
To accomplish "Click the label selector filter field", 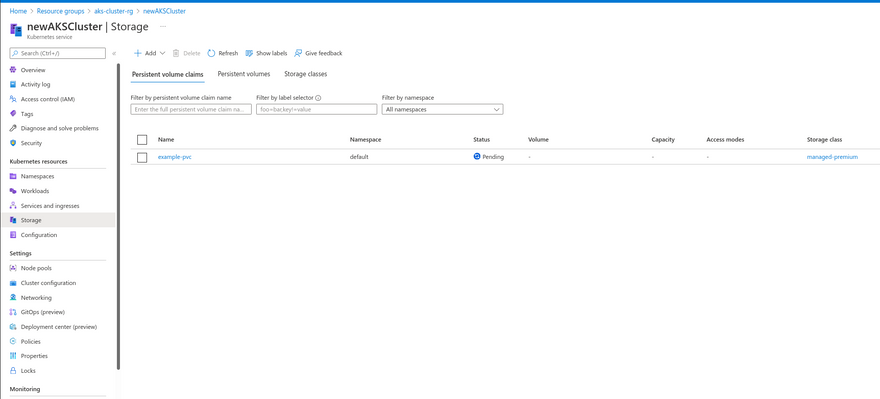I will (x=317, y=109).
